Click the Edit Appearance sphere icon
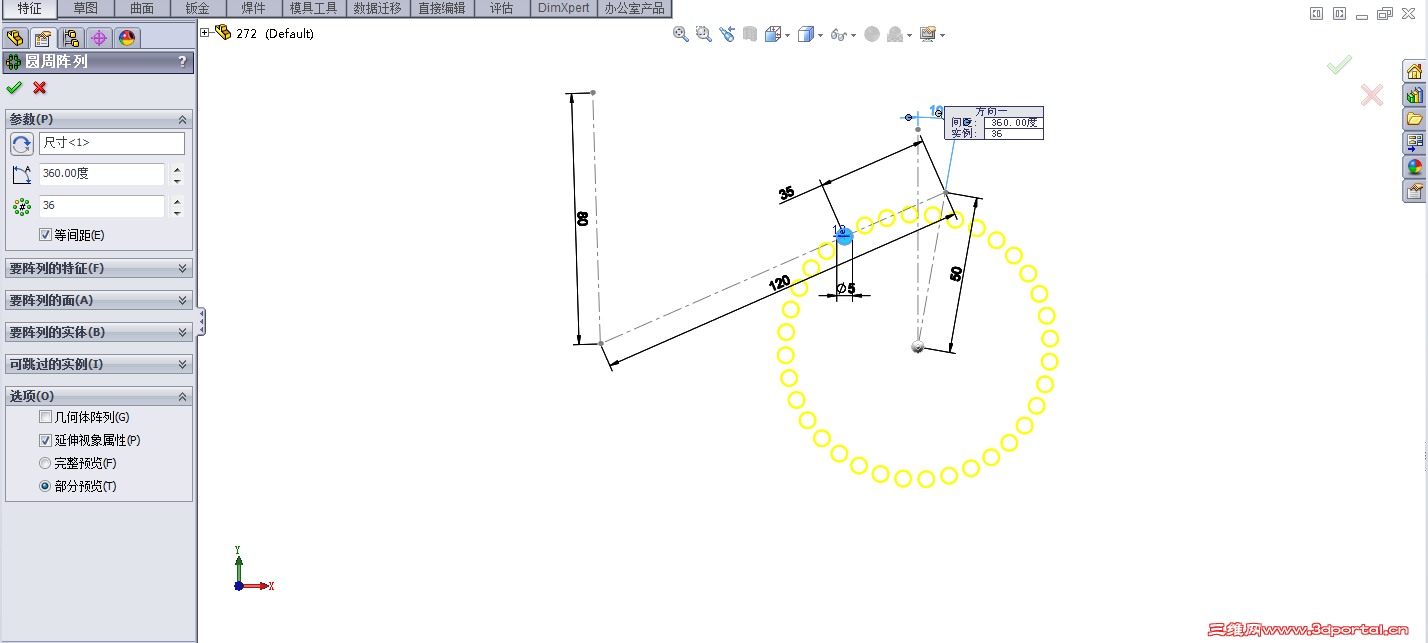Image resolution: width=1428 pixels, height=643 pixels. (x=872, y=34)
